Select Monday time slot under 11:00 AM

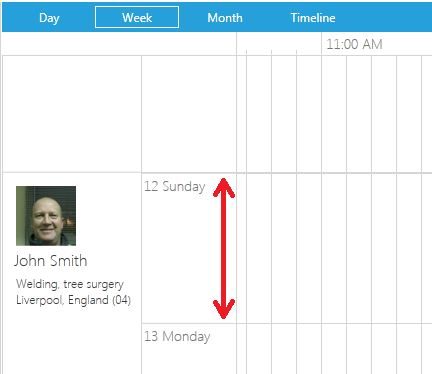pos(334,349)
